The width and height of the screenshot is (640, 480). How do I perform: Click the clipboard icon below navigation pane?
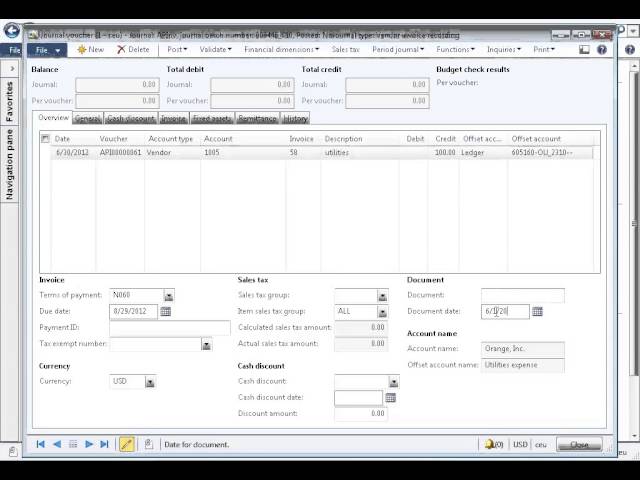click(x=13, y=452)
